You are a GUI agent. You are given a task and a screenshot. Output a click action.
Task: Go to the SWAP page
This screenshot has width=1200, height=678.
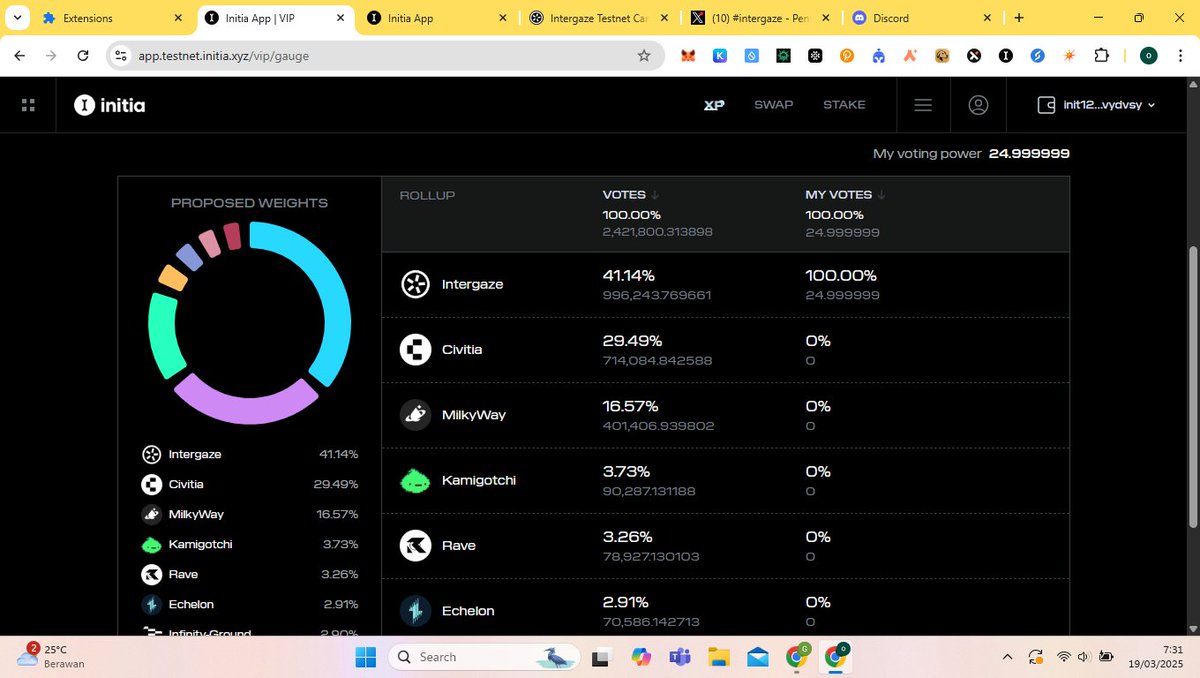[x=773, y=105]
